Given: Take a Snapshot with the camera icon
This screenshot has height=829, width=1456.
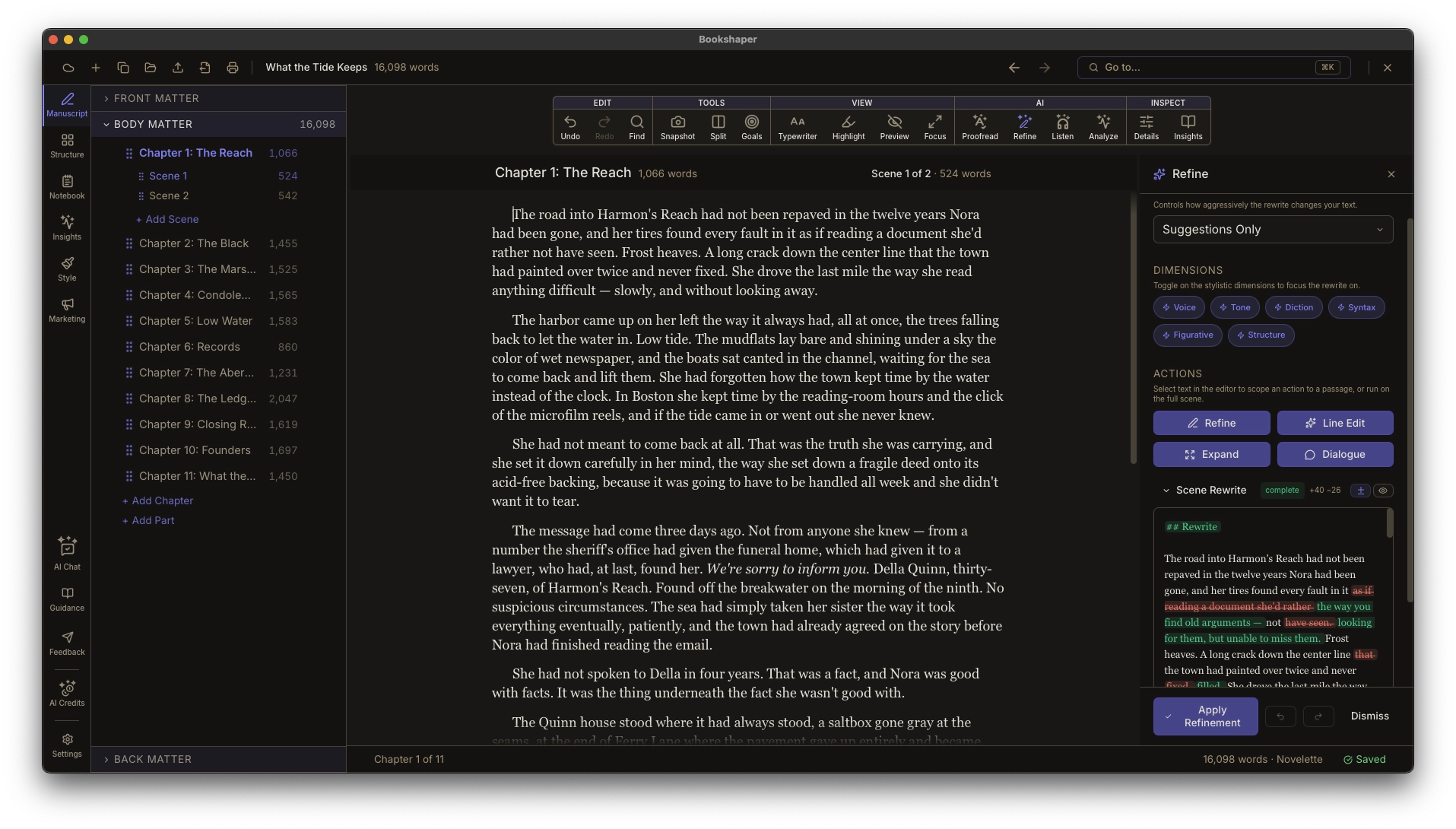Looking at the screenshot, I should (677, 127).
